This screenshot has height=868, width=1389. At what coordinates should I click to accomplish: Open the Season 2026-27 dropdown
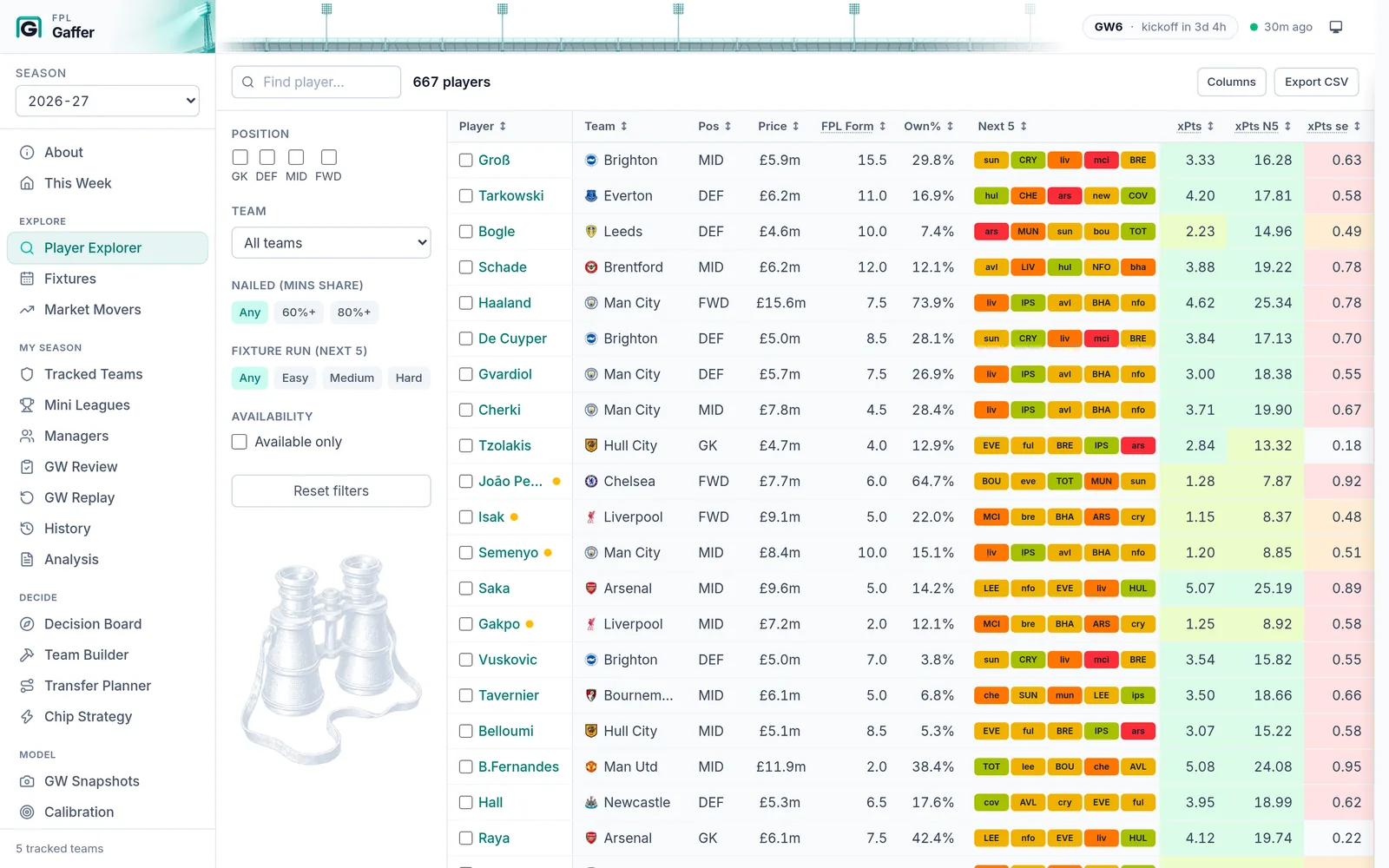108,101
